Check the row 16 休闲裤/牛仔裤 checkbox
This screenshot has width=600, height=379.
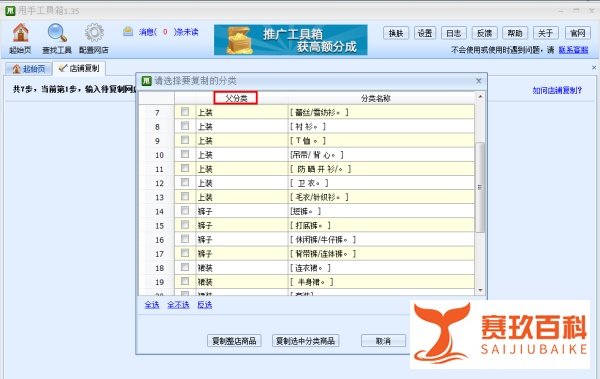click(x=185, y=239)
